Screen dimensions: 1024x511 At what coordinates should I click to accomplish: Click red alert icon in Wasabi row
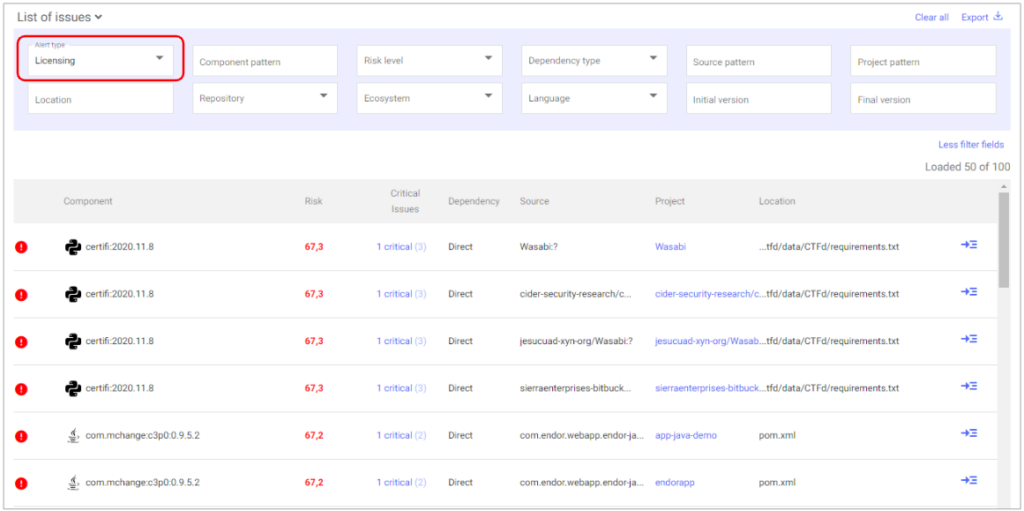pos(22,247)
